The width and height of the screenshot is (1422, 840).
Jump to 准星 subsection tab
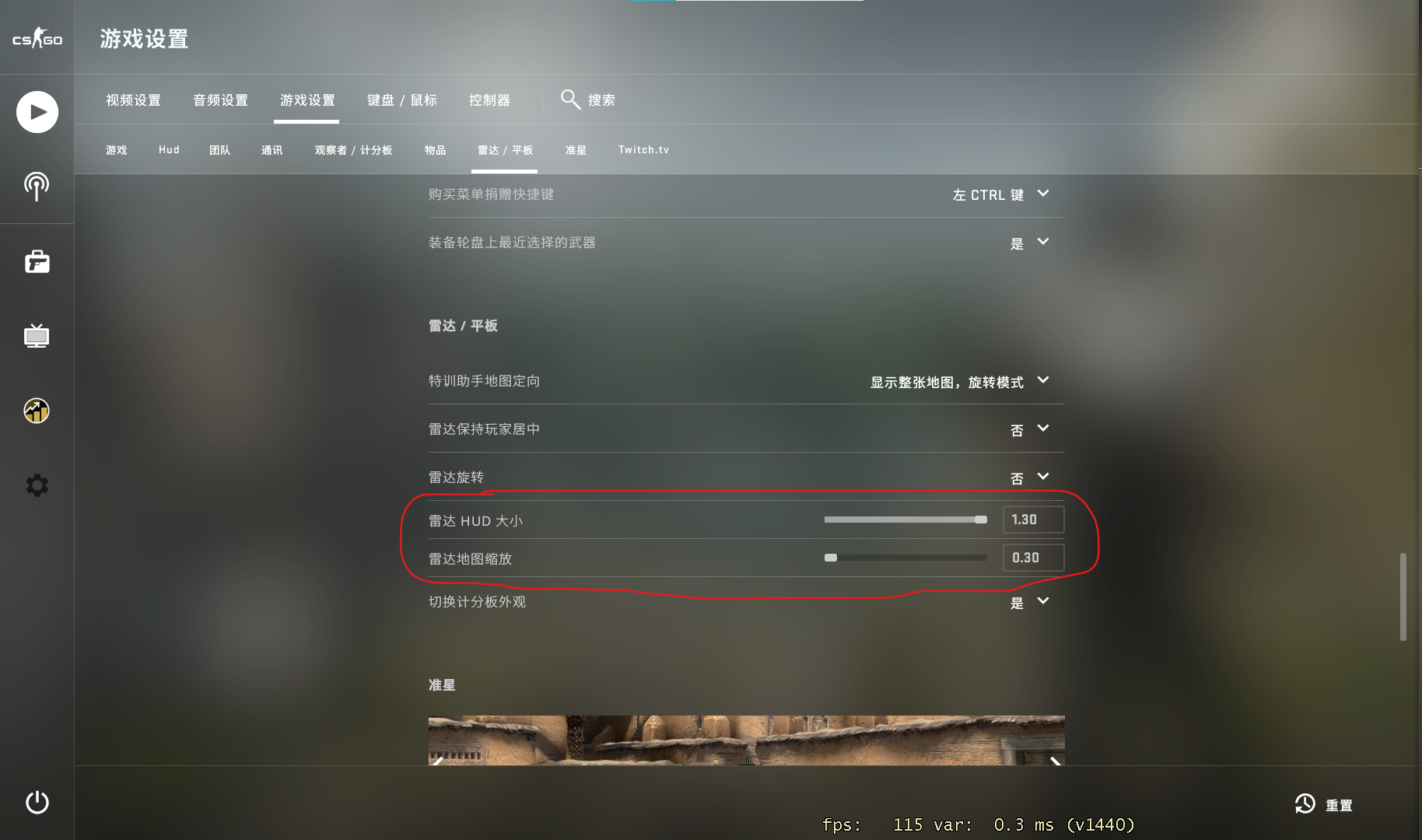(576, 150)
